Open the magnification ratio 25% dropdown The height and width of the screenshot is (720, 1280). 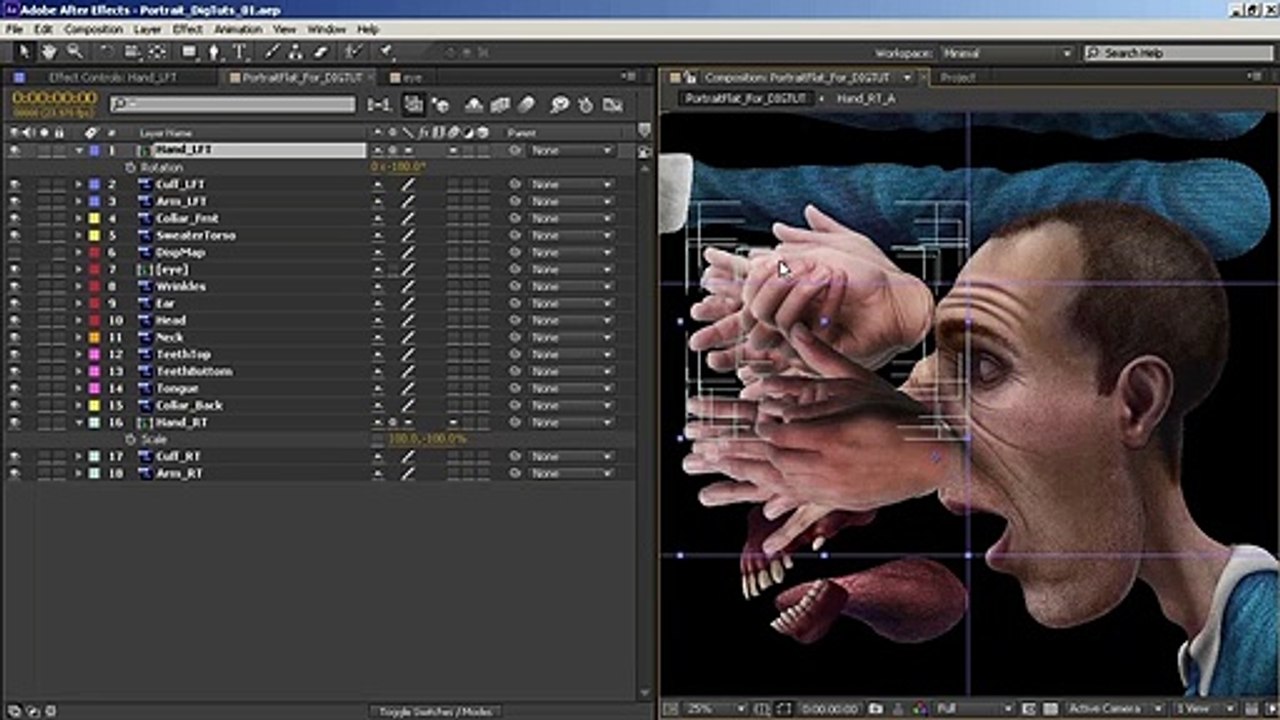coord(716,709)
